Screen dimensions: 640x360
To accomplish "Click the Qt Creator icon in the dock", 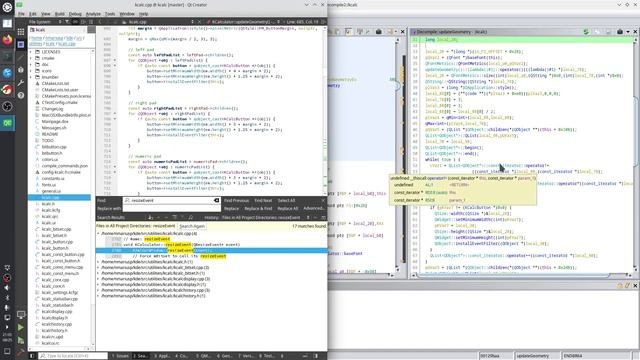I will pos(7,123).
